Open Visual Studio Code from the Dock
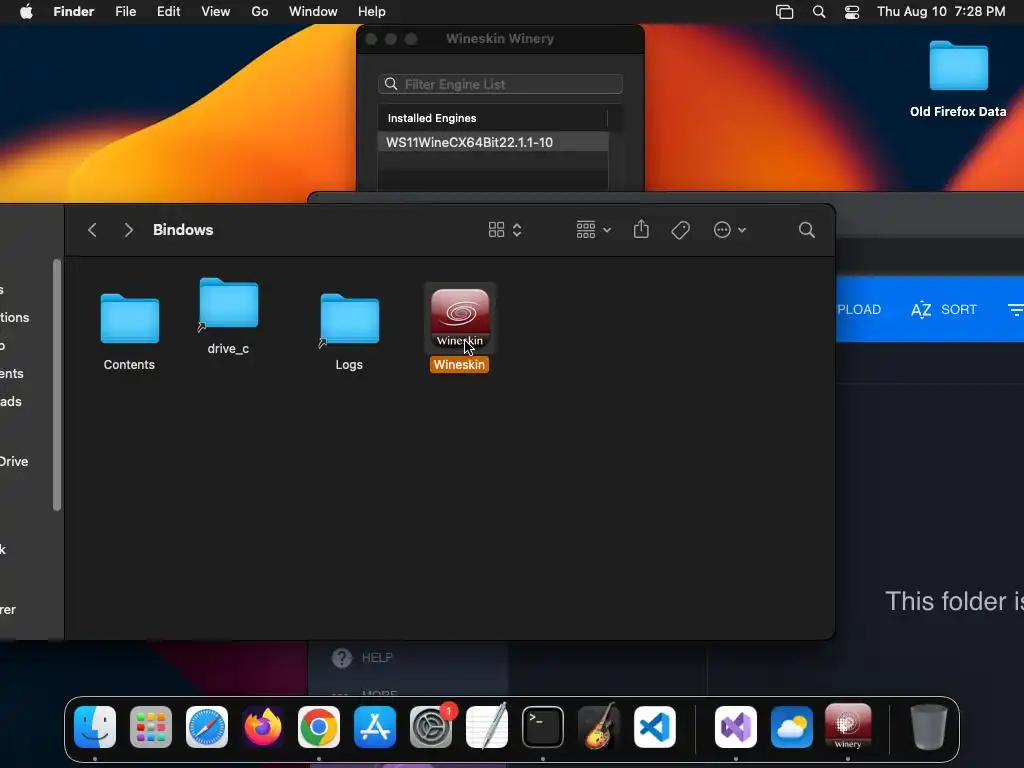The height and width of the screenshot is (768, 1024). click(654, 727)
